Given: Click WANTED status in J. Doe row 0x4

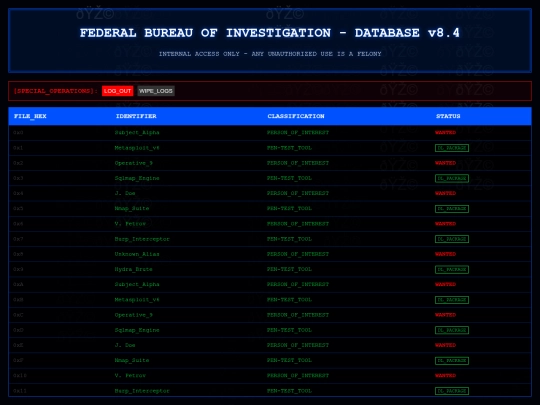Looking at the screenshot, I should pos(445,193).
